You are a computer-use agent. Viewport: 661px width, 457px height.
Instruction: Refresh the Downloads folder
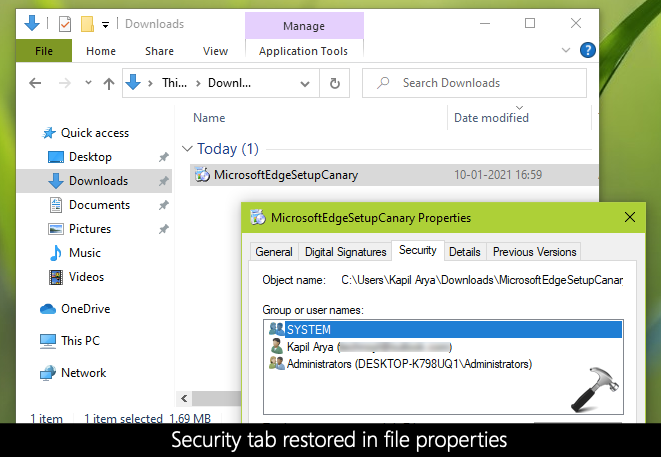[335, 83]
